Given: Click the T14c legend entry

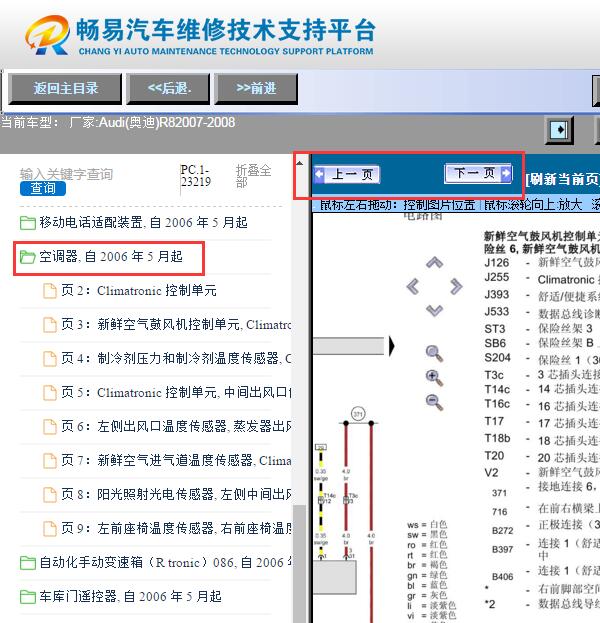Looking at the screenshot, I should (x=542, y=389).
